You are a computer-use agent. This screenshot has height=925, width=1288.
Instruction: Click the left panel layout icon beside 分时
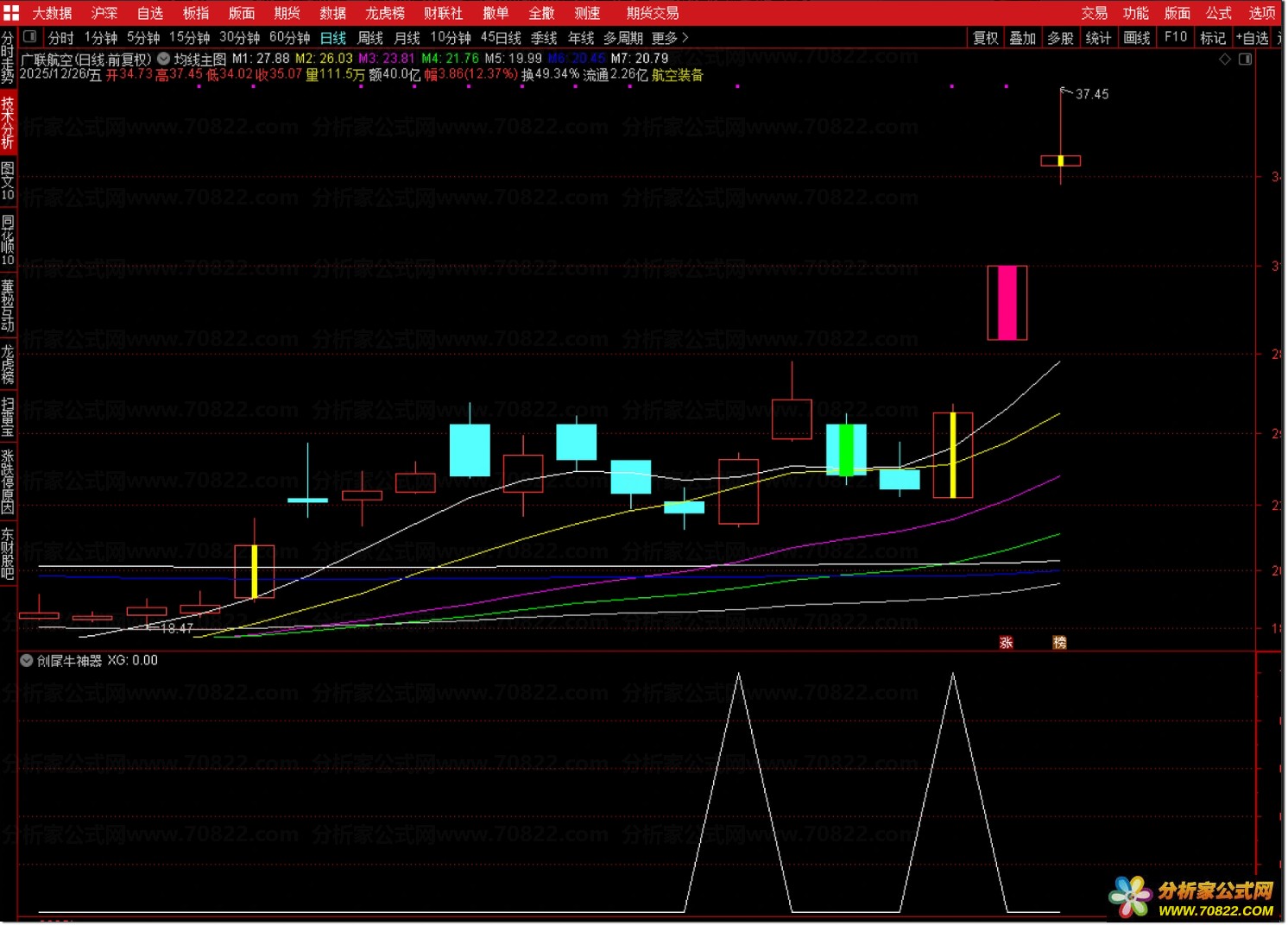click(x=30, y=37)
